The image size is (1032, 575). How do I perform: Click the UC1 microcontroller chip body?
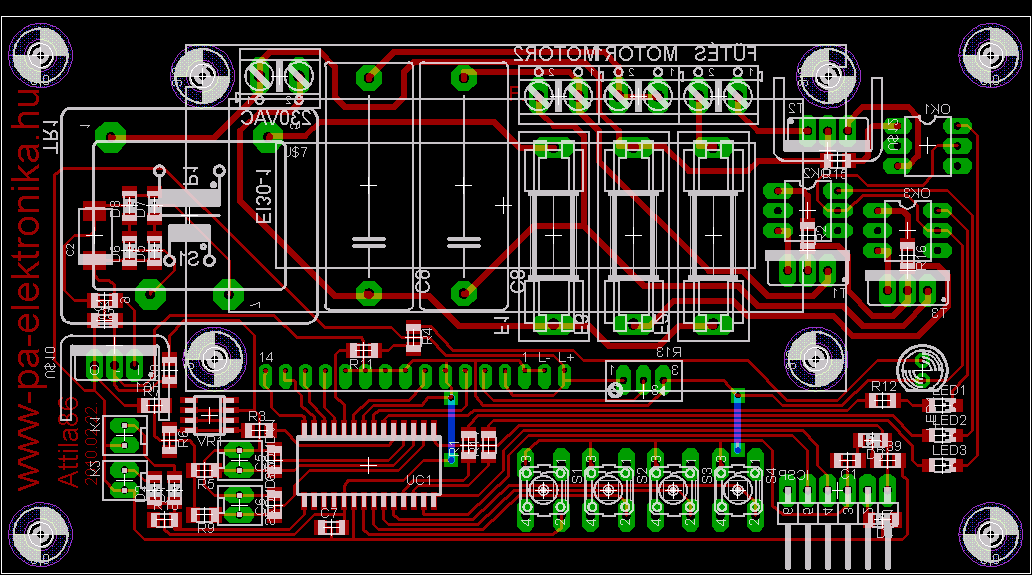(x=369, y=464)
